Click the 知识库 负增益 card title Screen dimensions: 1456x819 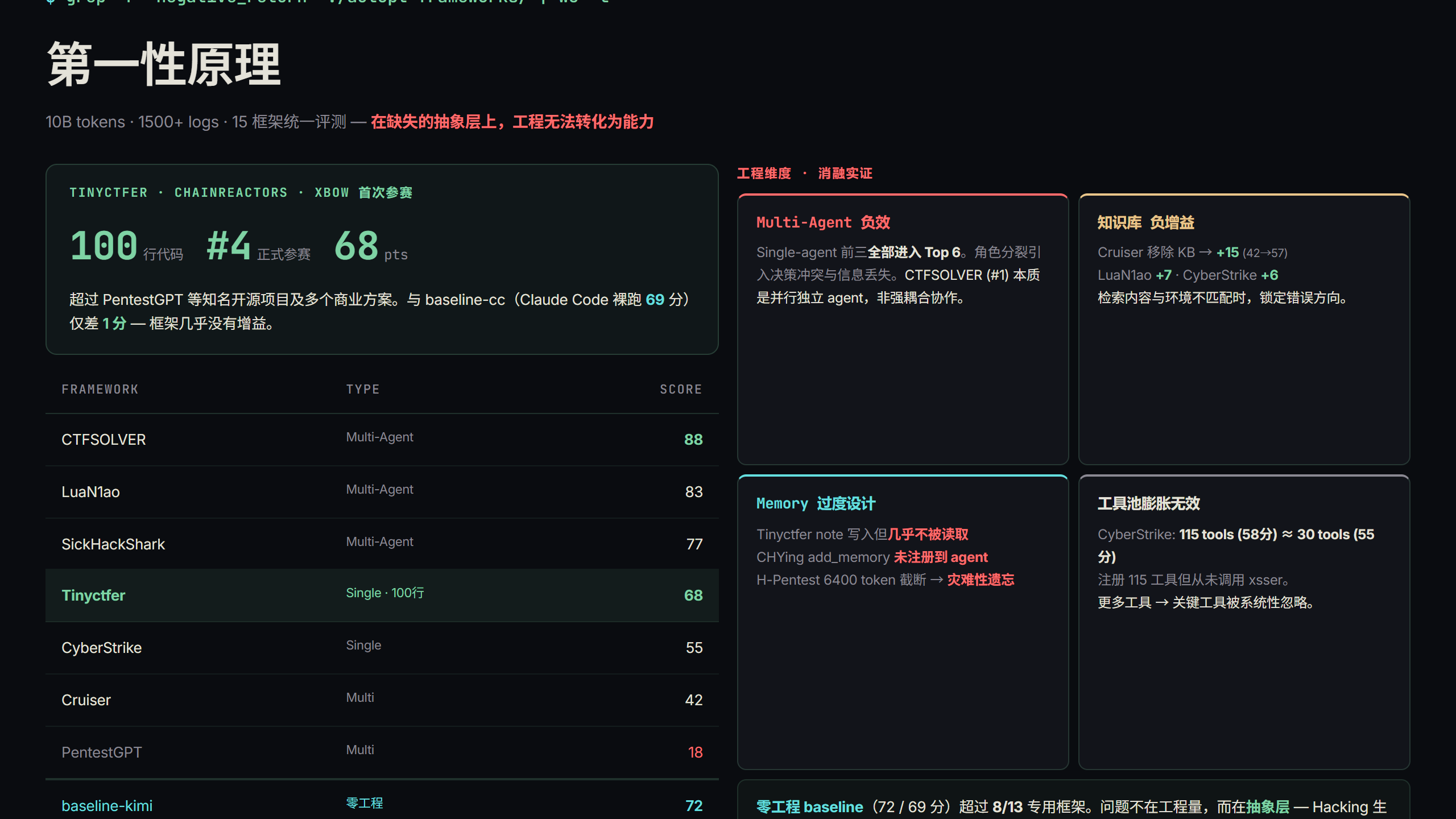[x=1145, y=222]
